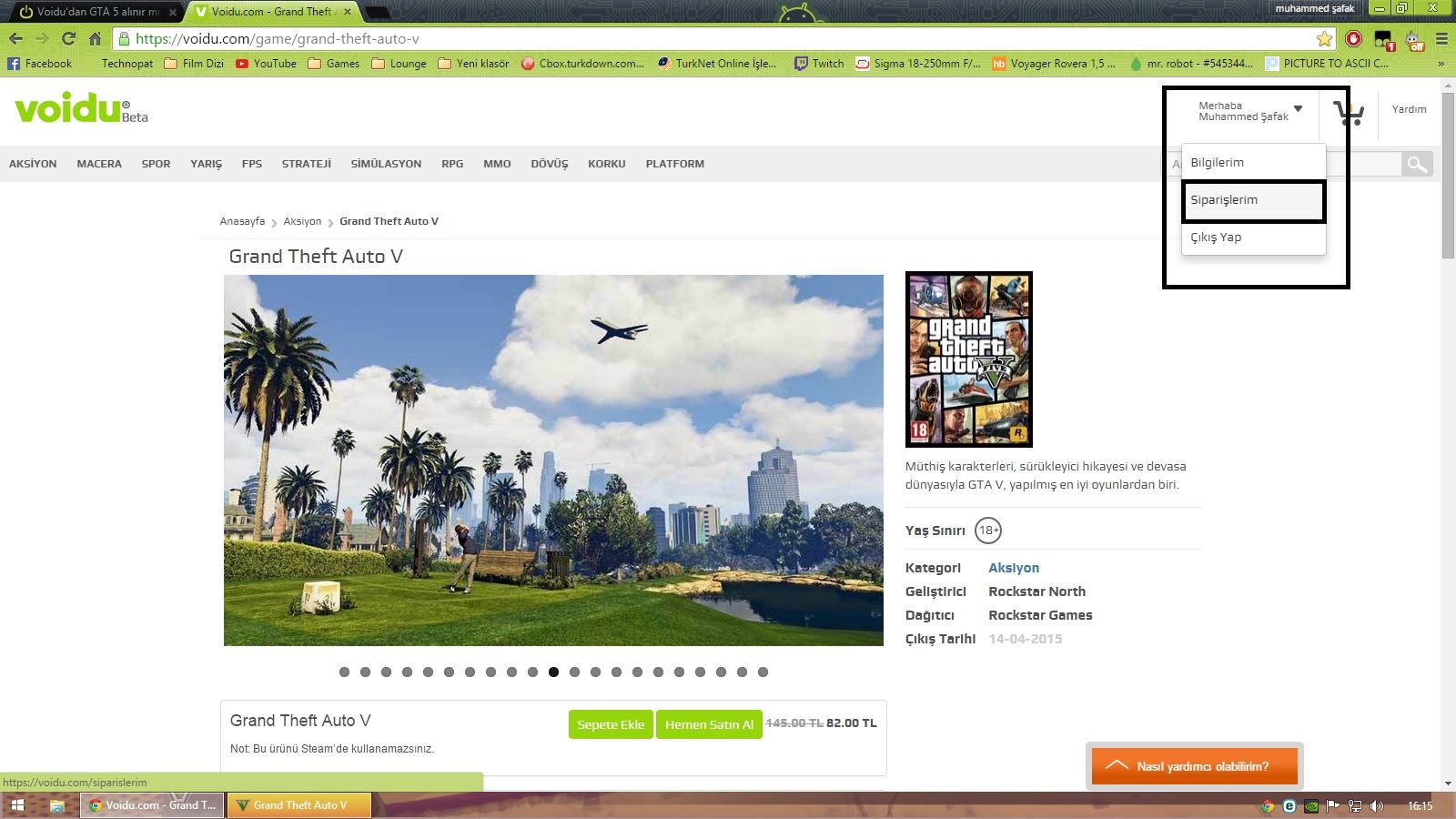
Task: Click the volume speaker tray icon
Action: [x=1376, y=805]
